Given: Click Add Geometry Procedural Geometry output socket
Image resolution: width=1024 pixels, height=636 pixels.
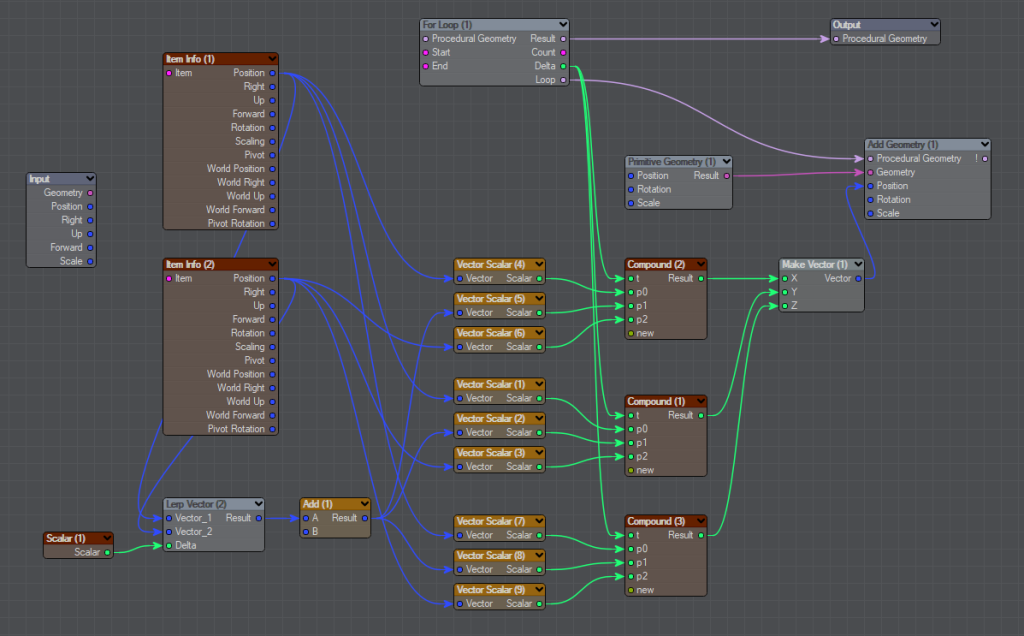Looking at the screenshot, I should (985, 159).
